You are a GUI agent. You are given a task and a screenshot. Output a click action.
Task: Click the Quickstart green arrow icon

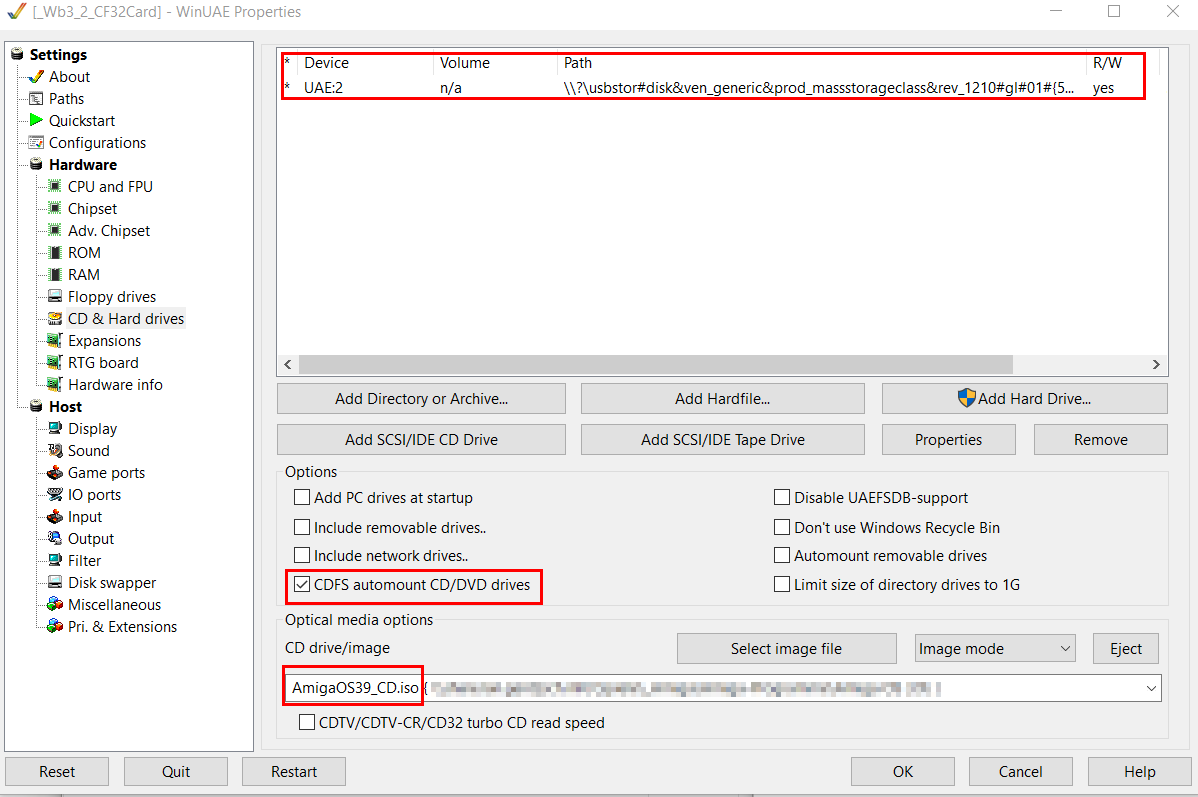pos(36,121)
